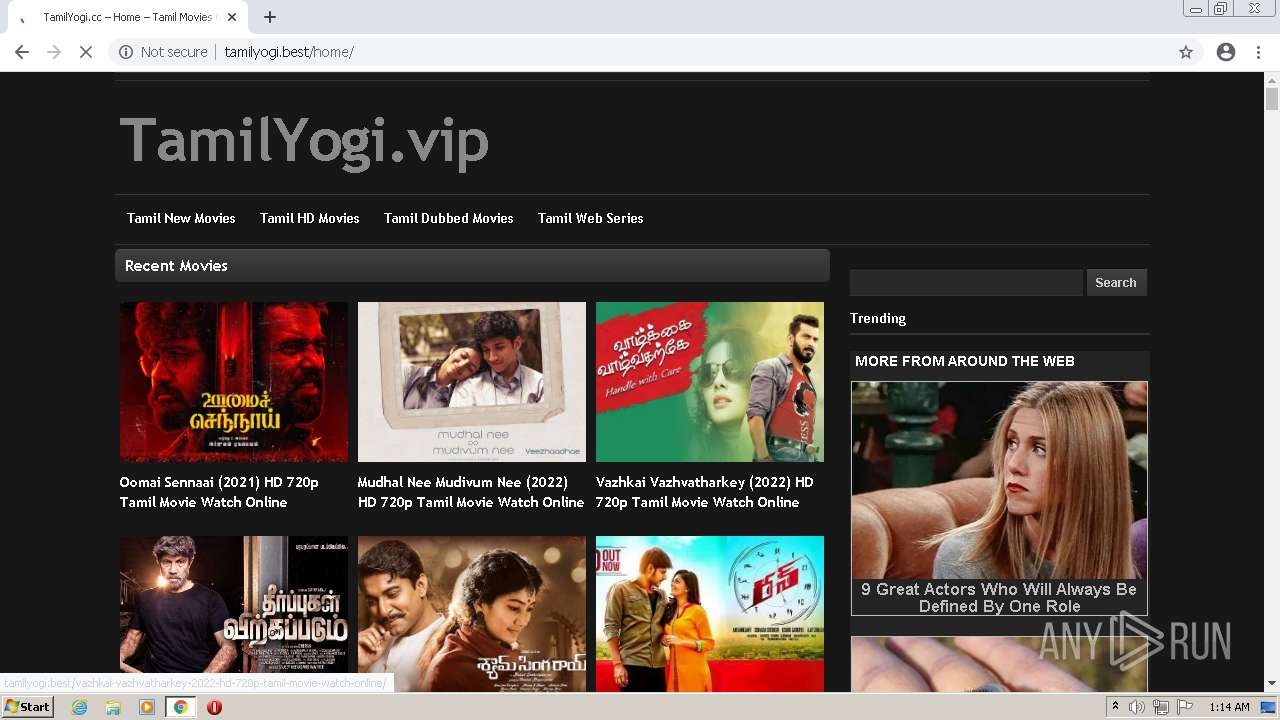The image size is (1280, 720).
Task: Select the TamilYogi.cc browser tab
Action: (x=126, y=17)
